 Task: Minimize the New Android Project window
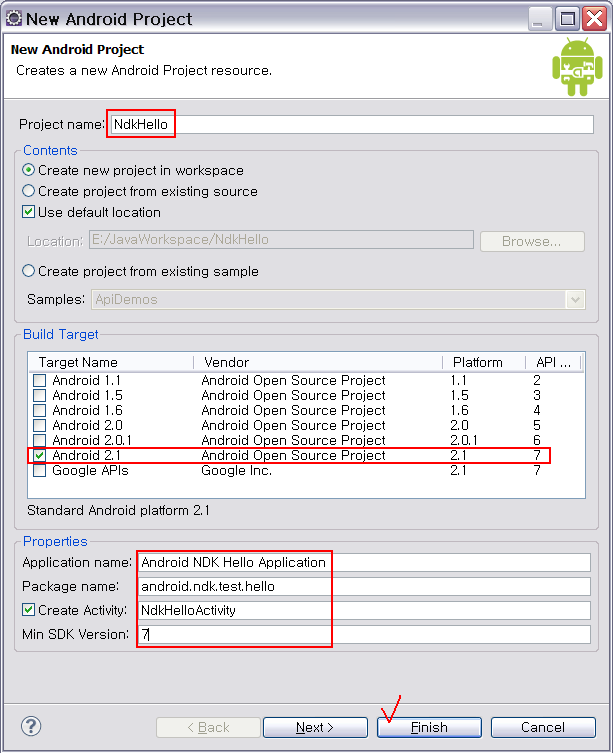(x=540, y=19)
